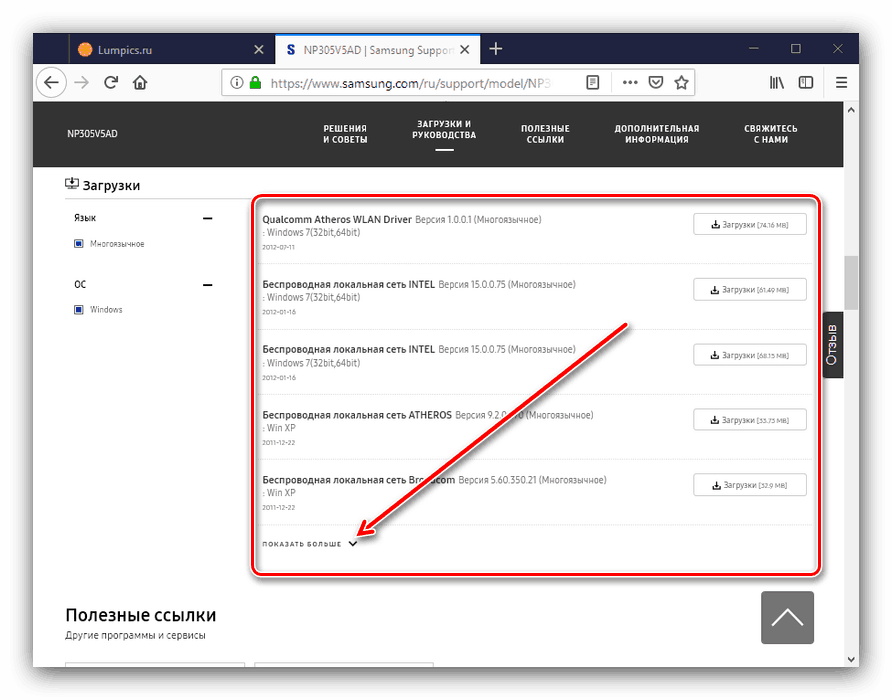Open the Library icon in toolbar
This screenshot has height=700, width=892.
coord(777,83)
